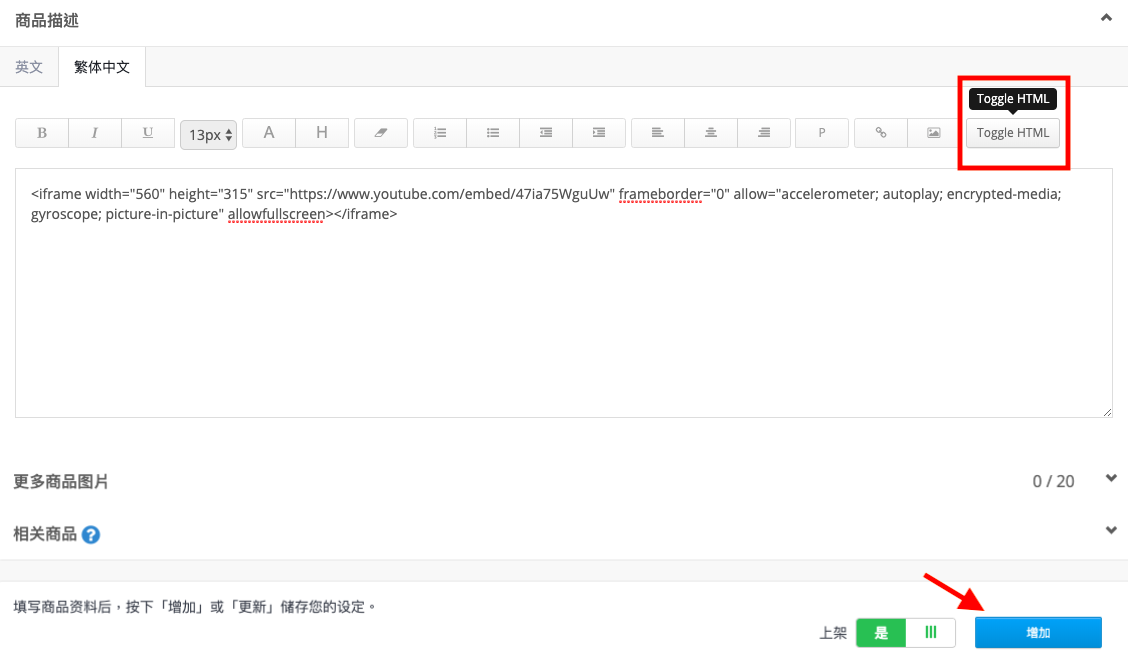Toggle italic text formatting
Image resolution: width=1128 pixels, height=664 pixels.
pos(95,133)
